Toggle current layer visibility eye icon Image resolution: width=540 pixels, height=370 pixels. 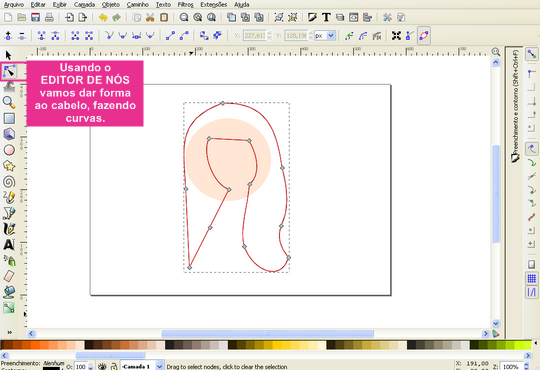102,367
